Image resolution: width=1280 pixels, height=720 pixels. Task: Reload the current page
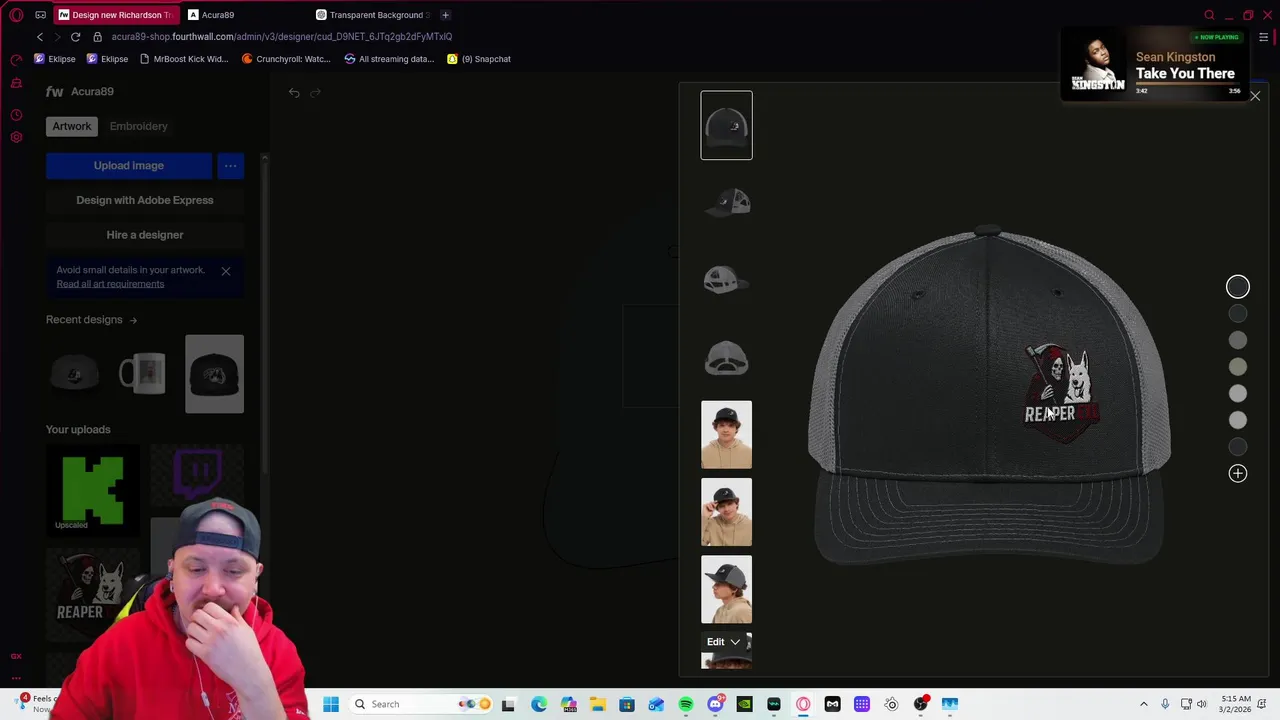point(75,37)
